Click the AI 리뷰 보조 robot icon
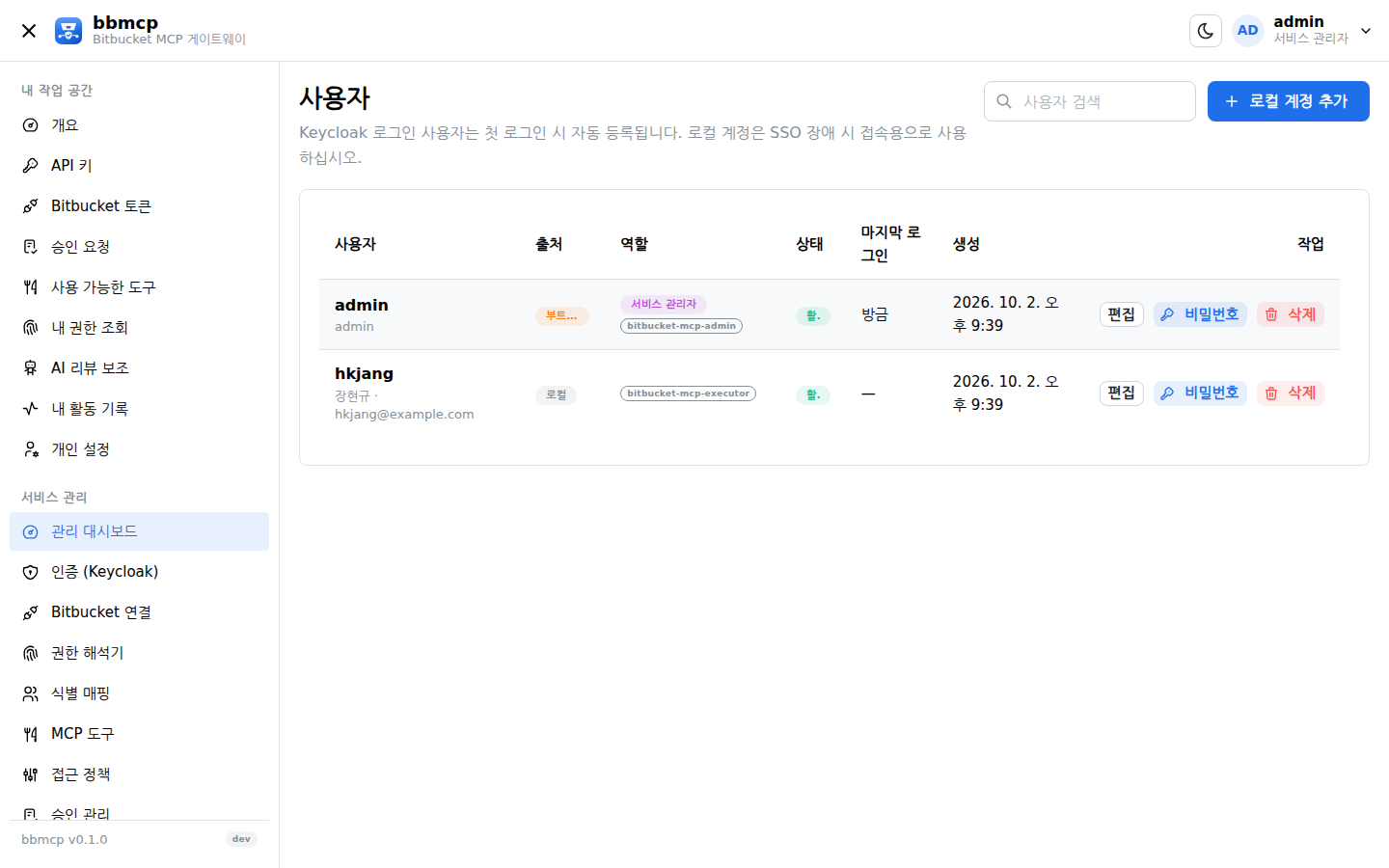This screenshot has height=868, width=1389. pos(31,368)
